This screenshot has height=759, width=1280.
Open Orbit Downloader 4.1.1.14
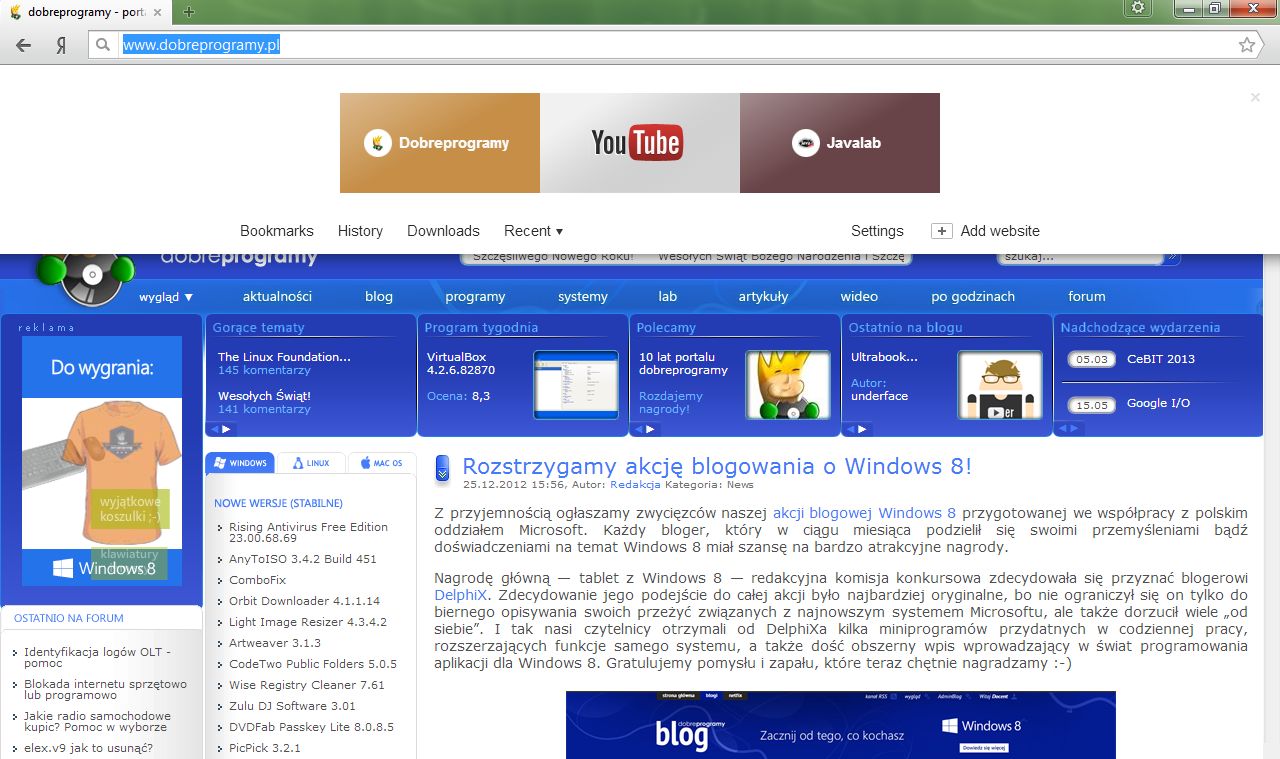click(x=304, y=601)
